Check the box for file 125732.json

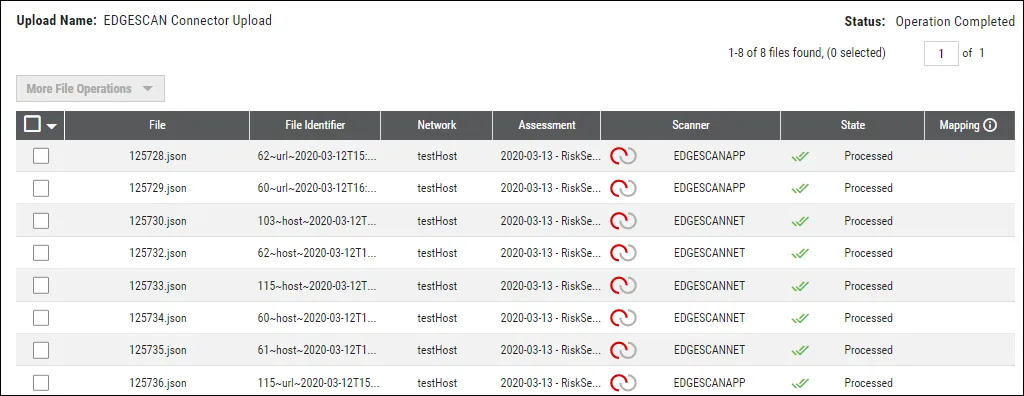pos(41,253)
